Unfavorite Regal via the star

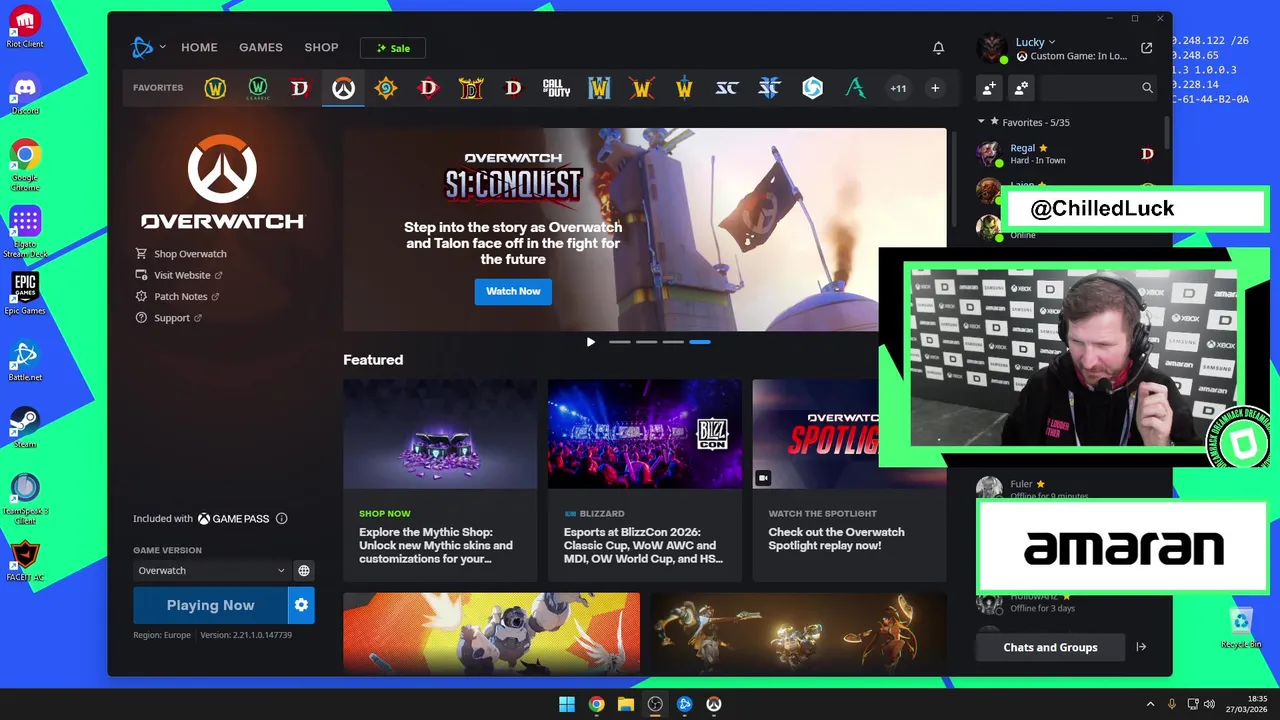[x=1043, y=148]
